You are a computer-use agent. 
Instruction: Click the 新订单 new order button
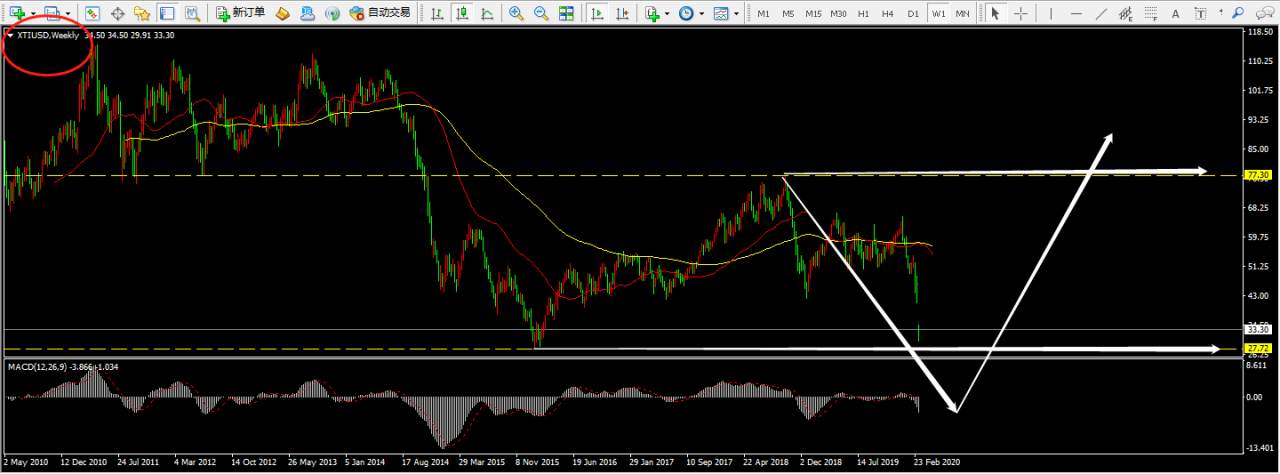[x=241, y=13]
